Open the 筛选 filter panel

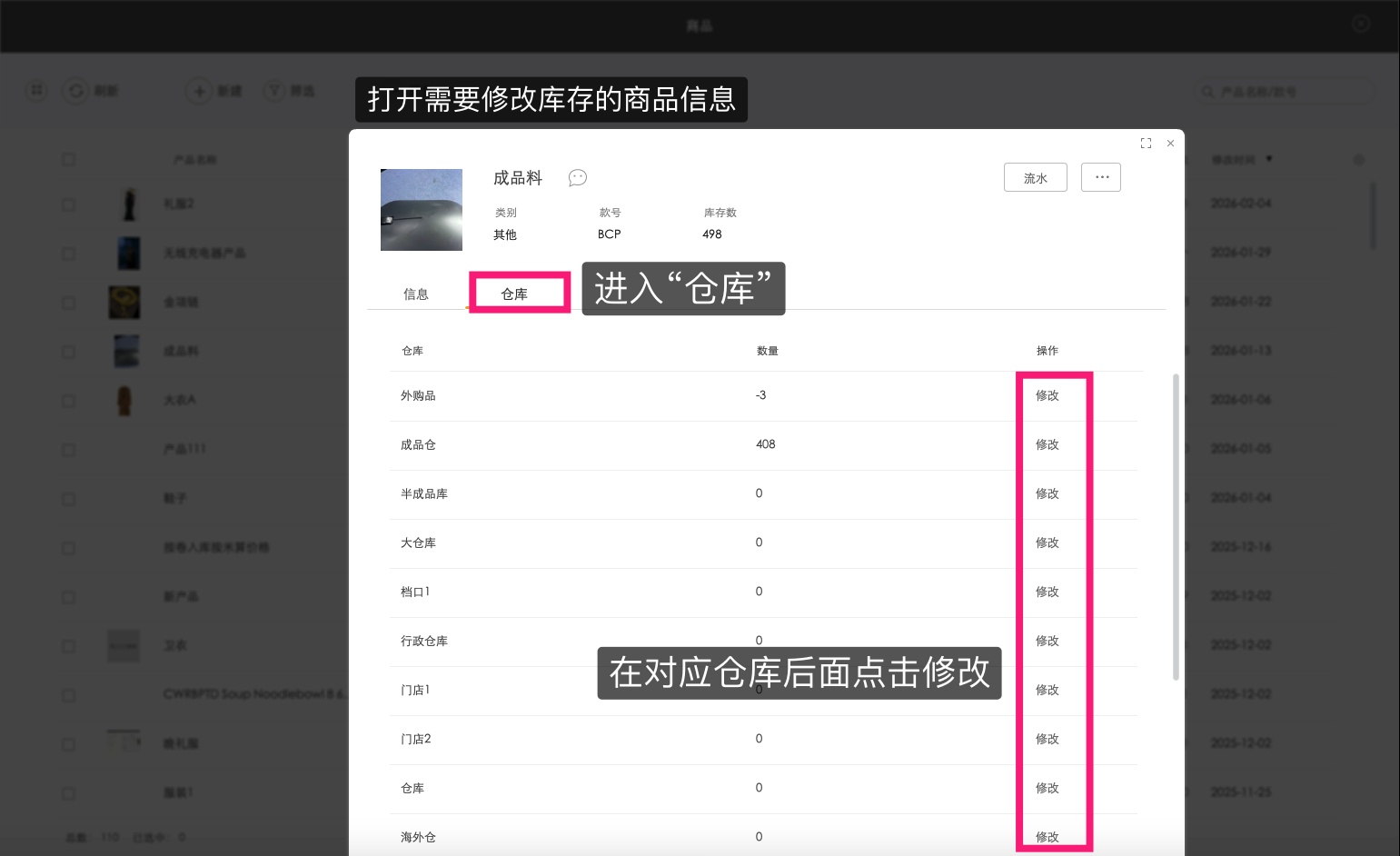pyautogui.click(x=290, y=91)
